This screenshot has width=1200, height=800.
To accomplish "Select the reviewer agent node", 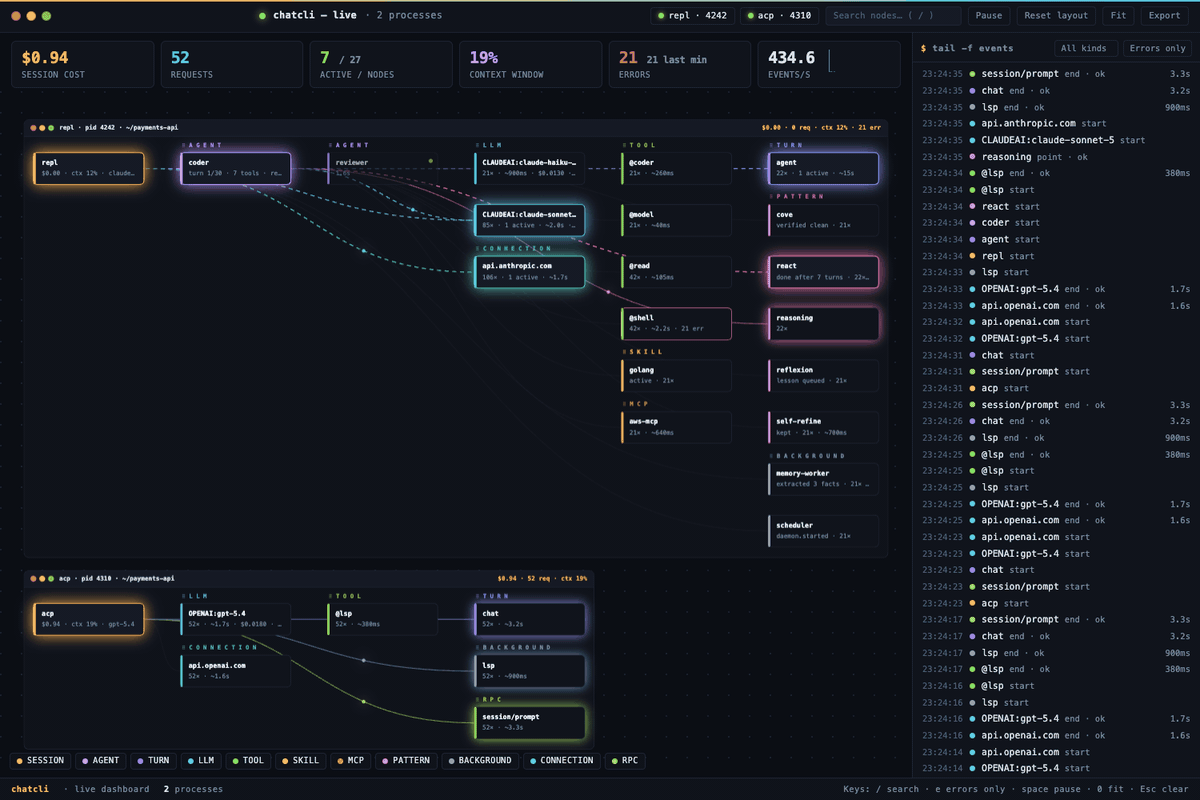I will [382, 168].
